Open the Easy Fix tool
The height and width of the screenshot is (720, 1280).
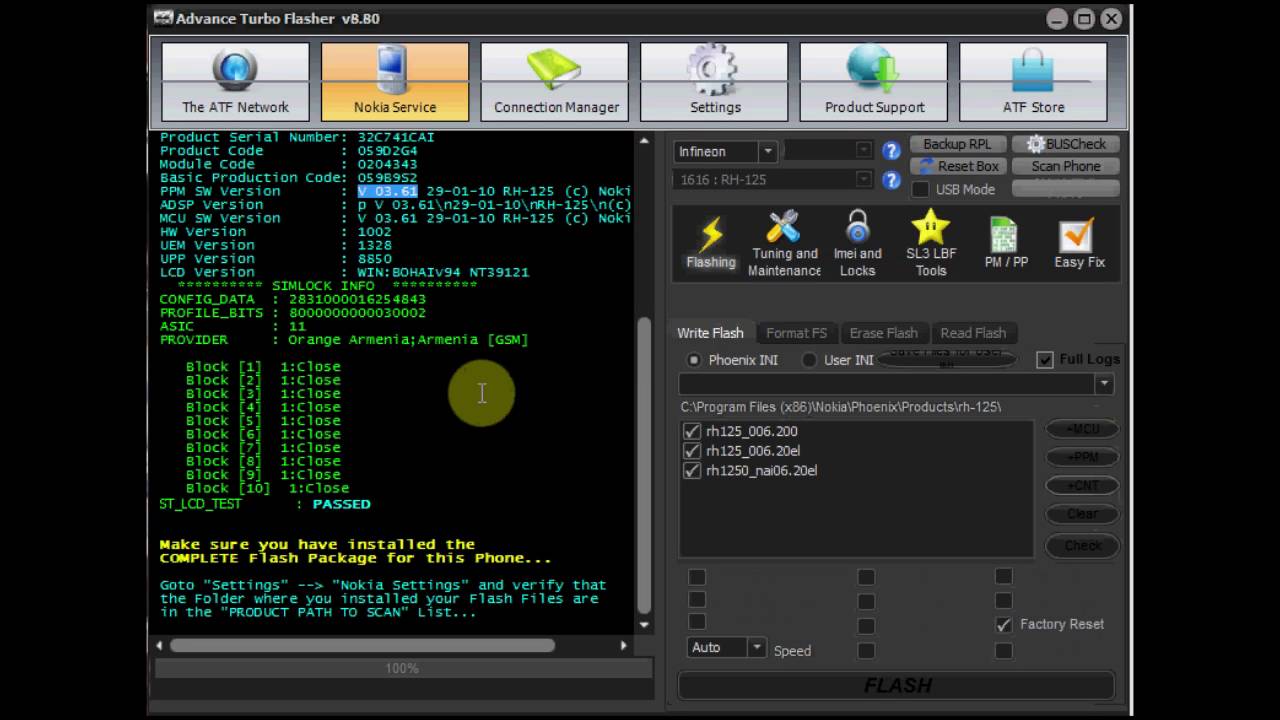(1079, 243)
